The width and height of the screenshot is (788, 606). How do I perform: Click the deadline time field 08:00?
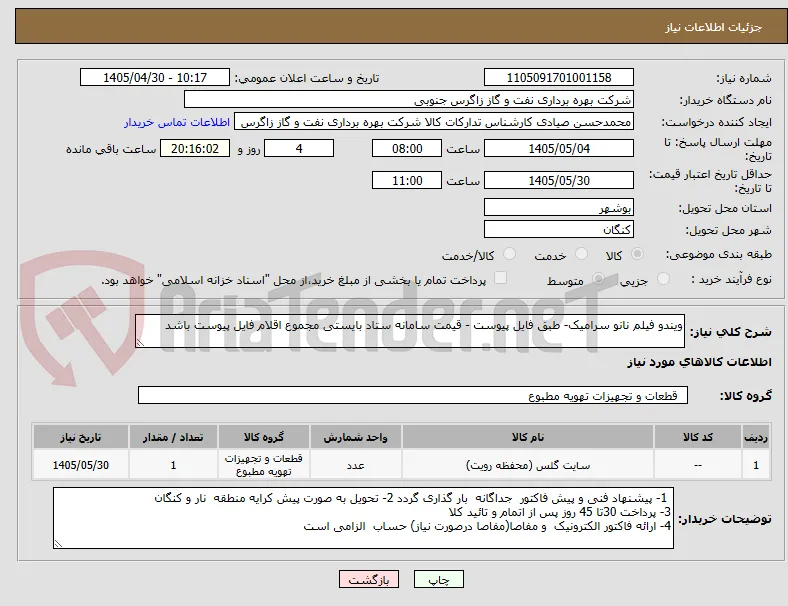point(407,148)
